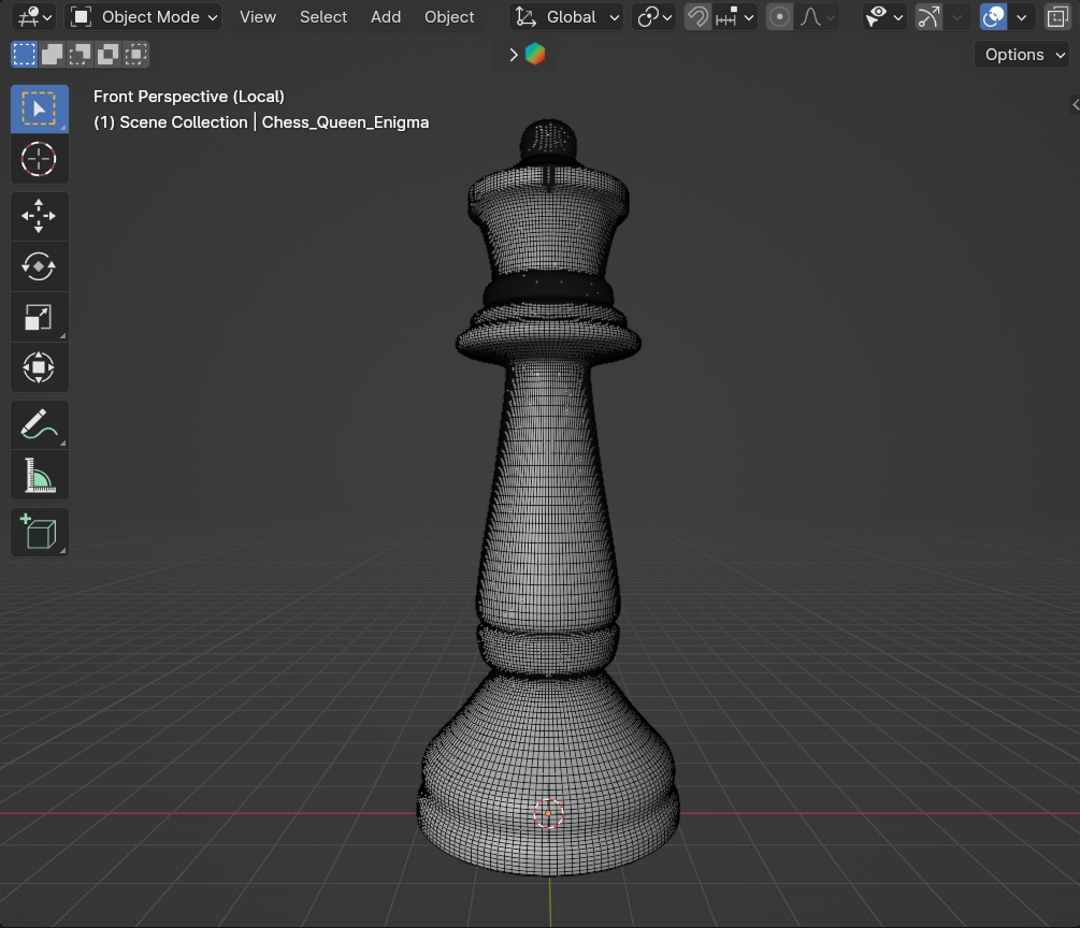
Task: Open the View menu
Action: pyautogui.click(x=257, y=17)
